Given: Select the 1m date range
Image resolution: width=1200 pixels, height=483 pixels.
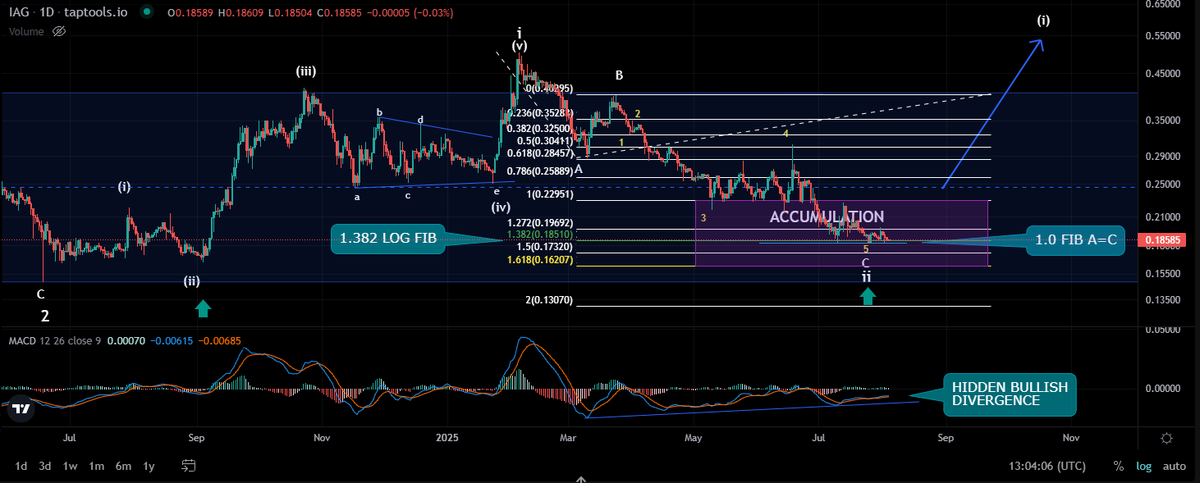Looking at the screenshot, I should point(97,466).
